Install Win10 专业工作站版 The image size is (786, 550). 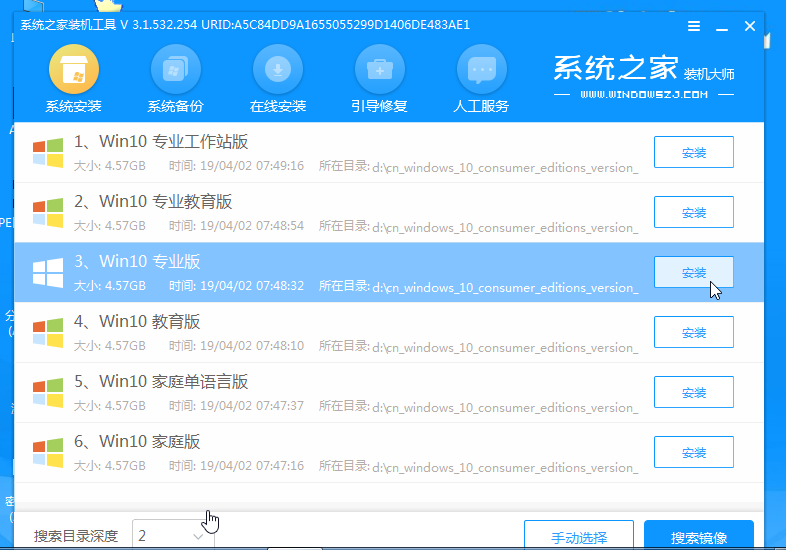coord(693,152)
